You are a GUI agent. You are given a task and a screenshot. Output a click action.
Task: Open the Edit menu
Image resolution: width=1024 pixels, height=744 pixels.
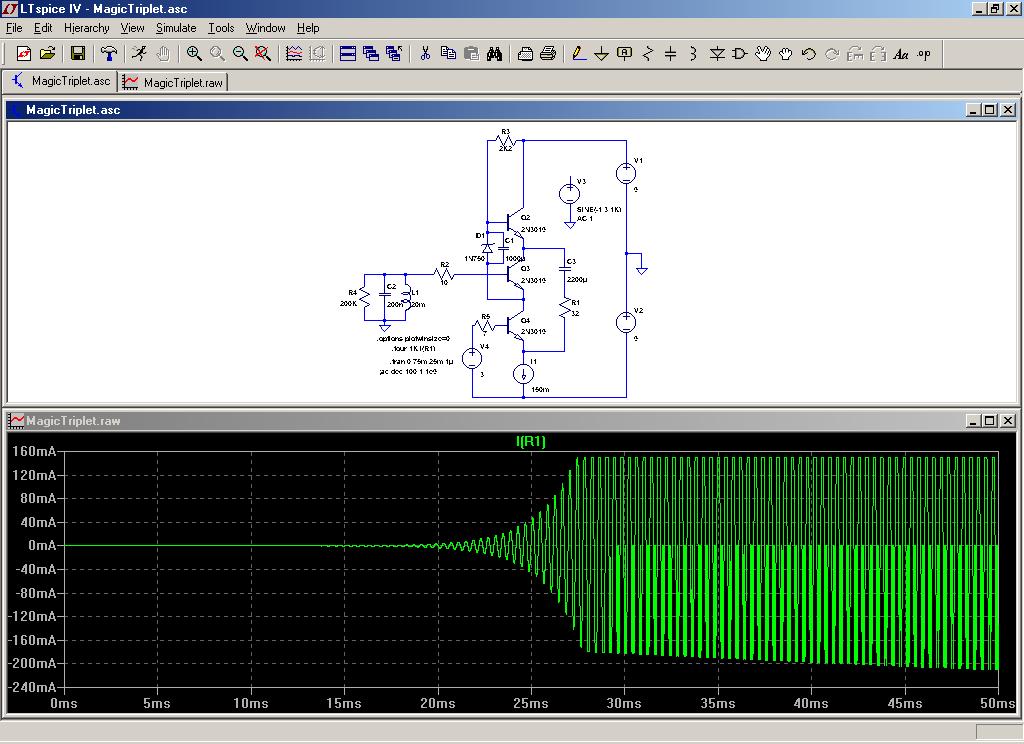click(43, 28)
